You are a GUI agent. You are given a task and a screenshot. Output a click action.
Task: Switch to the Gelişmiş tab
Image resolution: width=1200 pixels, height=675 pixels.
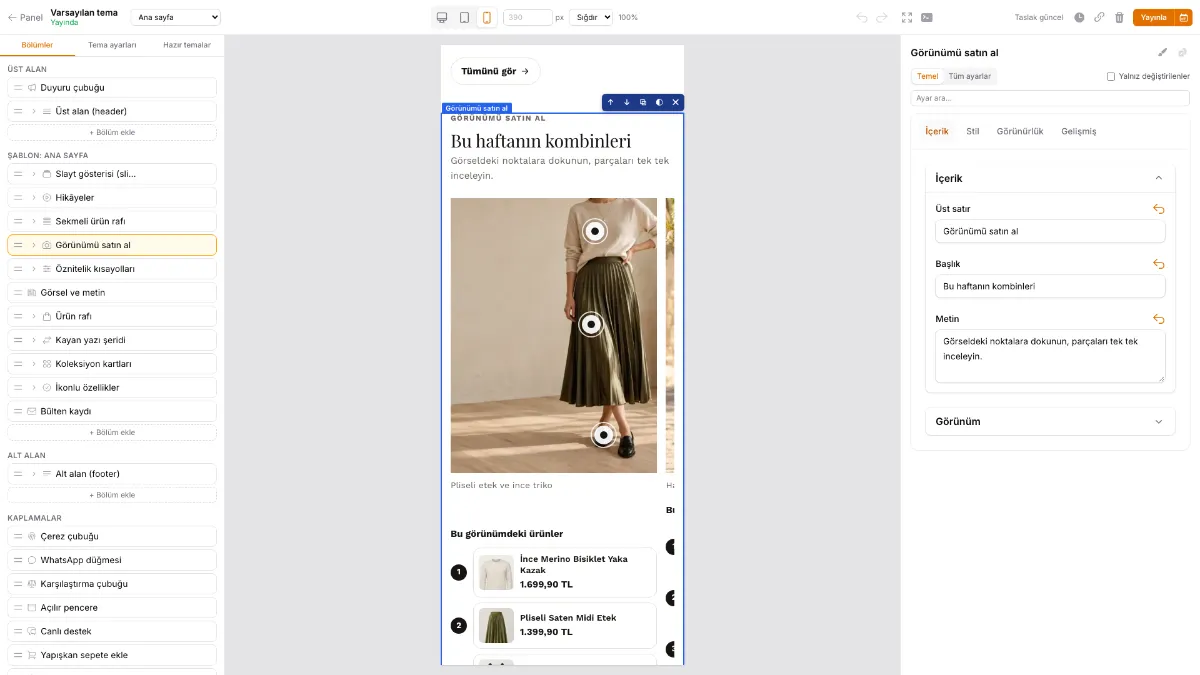pos(1079,131)
